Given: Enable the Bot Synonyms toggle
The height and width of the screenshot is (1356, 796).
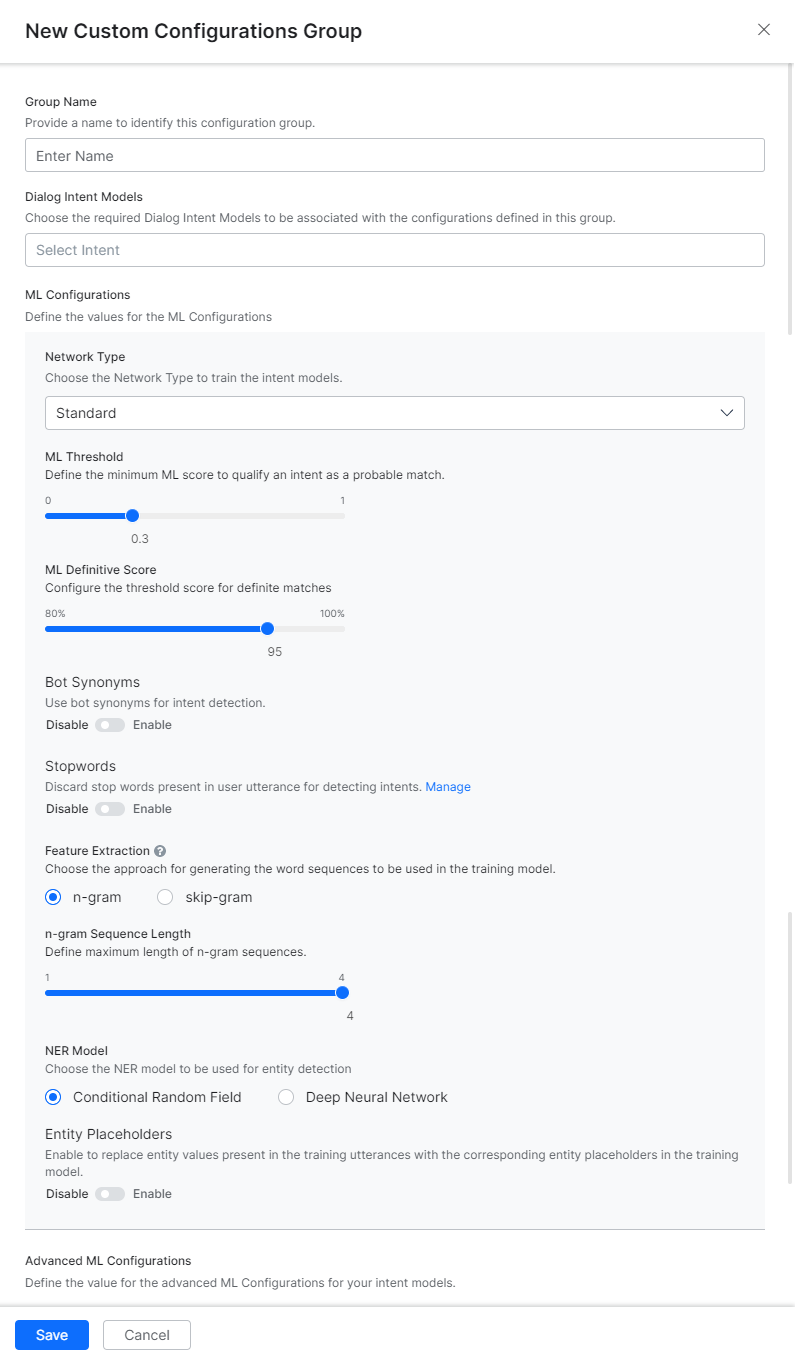Looking at the screenshot, I should tap(110, 724).
